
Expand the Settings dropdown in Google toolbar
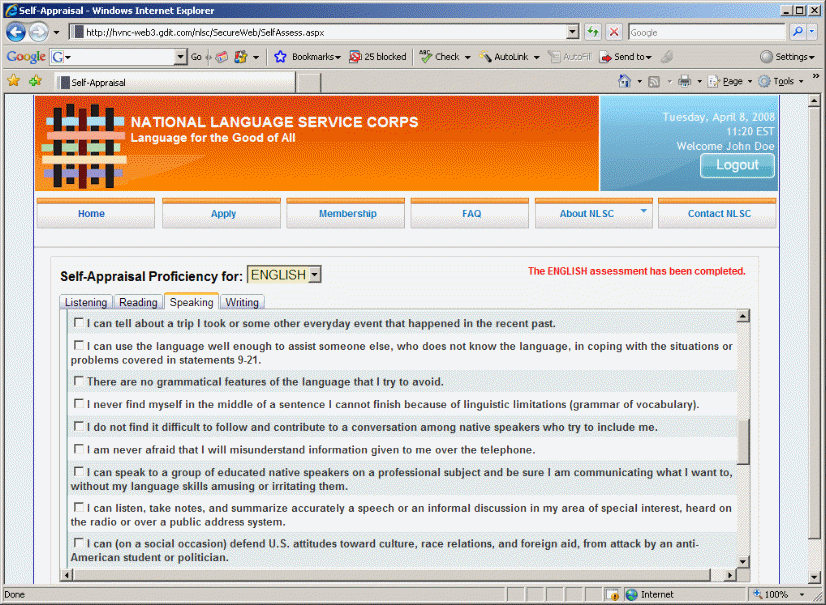(x=812, y=57)
